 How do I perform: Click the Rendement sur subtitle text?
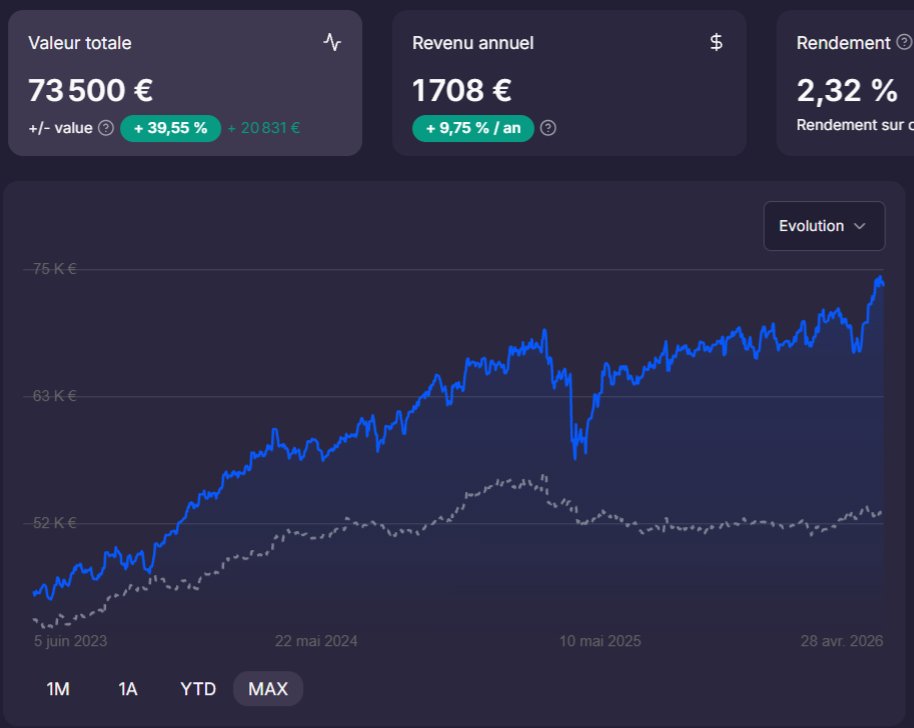pyautogui.click(x=855, y=125)
